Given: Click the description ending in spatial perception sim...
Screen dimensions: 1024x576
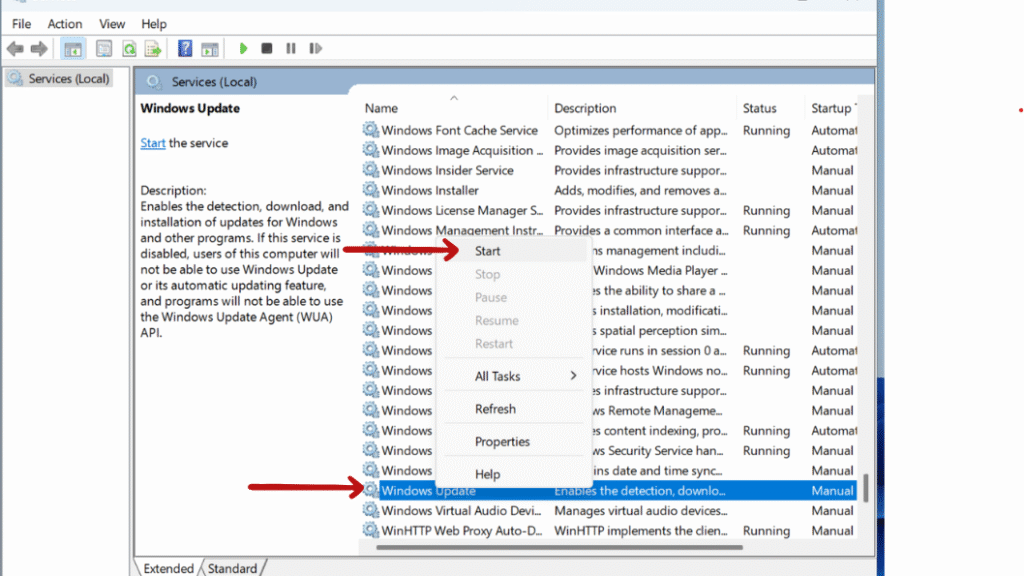Looking at the screenshot, I should pyautogui.click(x=660, y=330).
